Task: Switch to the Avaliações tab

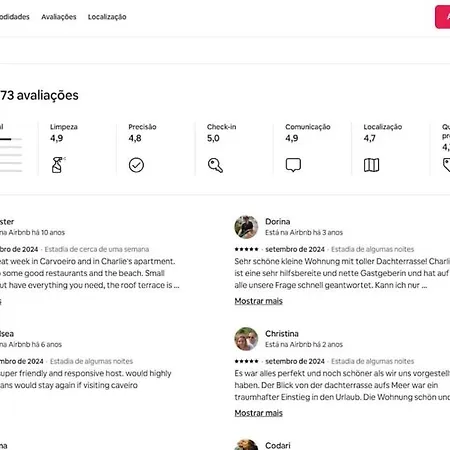Action: click(59, 17)
